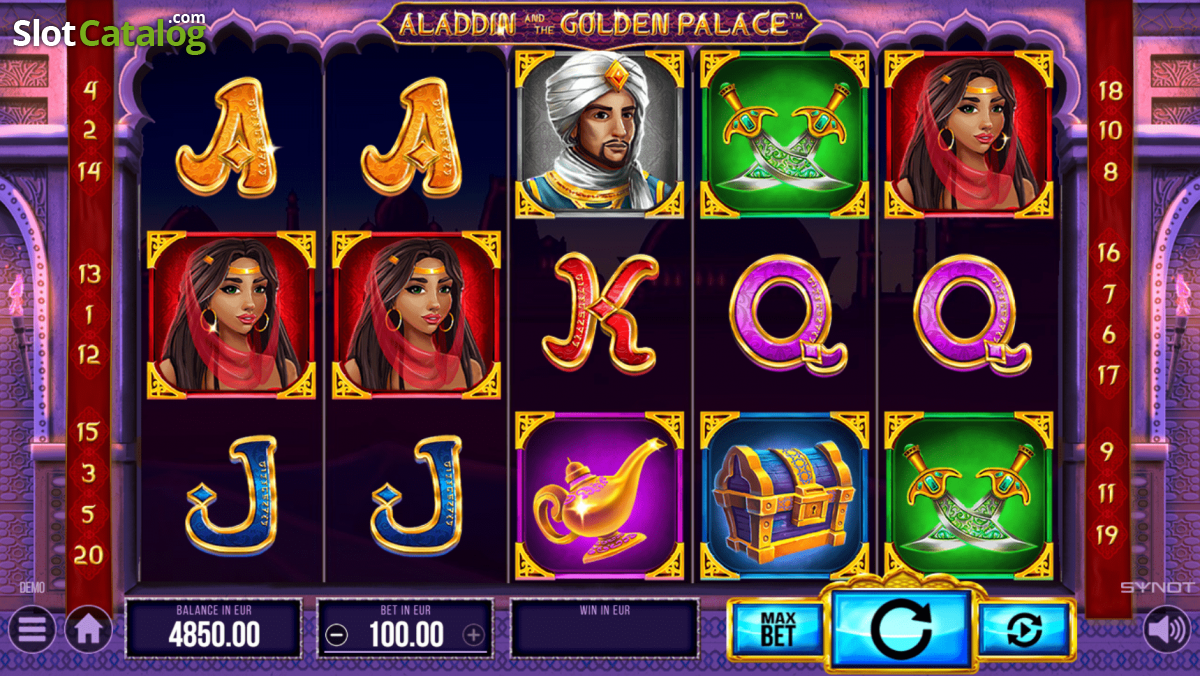Select the treasure chest symbol
Screen dimensions: 1200x676
[x=784, y=496]
